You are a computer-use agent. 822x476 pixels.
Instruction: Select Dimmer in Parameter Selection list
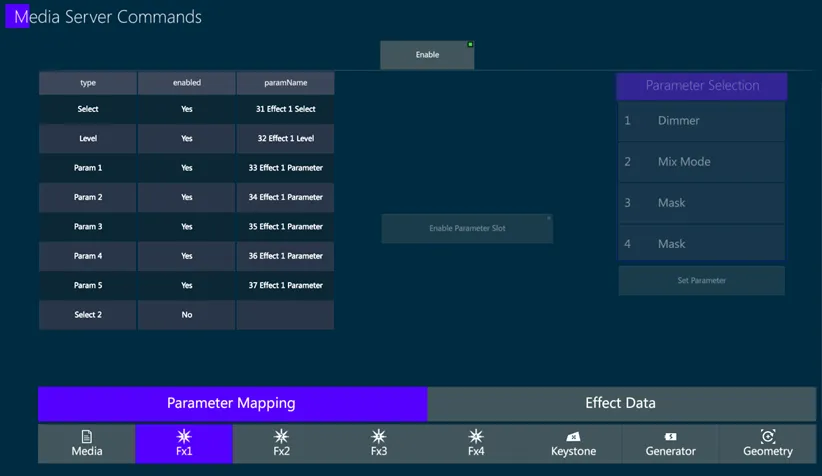(x=701, y=121)
